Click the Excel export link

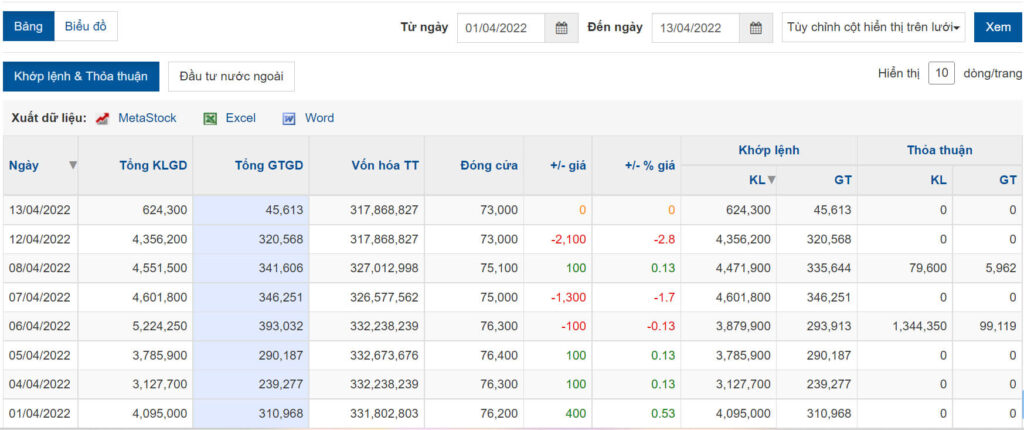pyautogui.click(x=240, y=118)
